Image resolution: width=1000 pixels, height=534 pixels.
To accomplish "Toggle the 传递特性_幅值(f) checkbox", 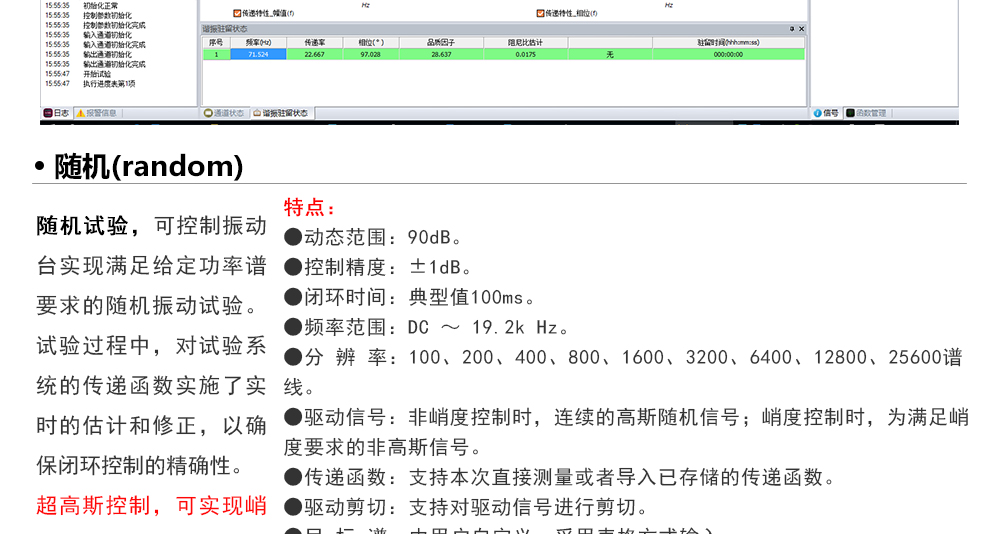I will (x=237, y=13).
